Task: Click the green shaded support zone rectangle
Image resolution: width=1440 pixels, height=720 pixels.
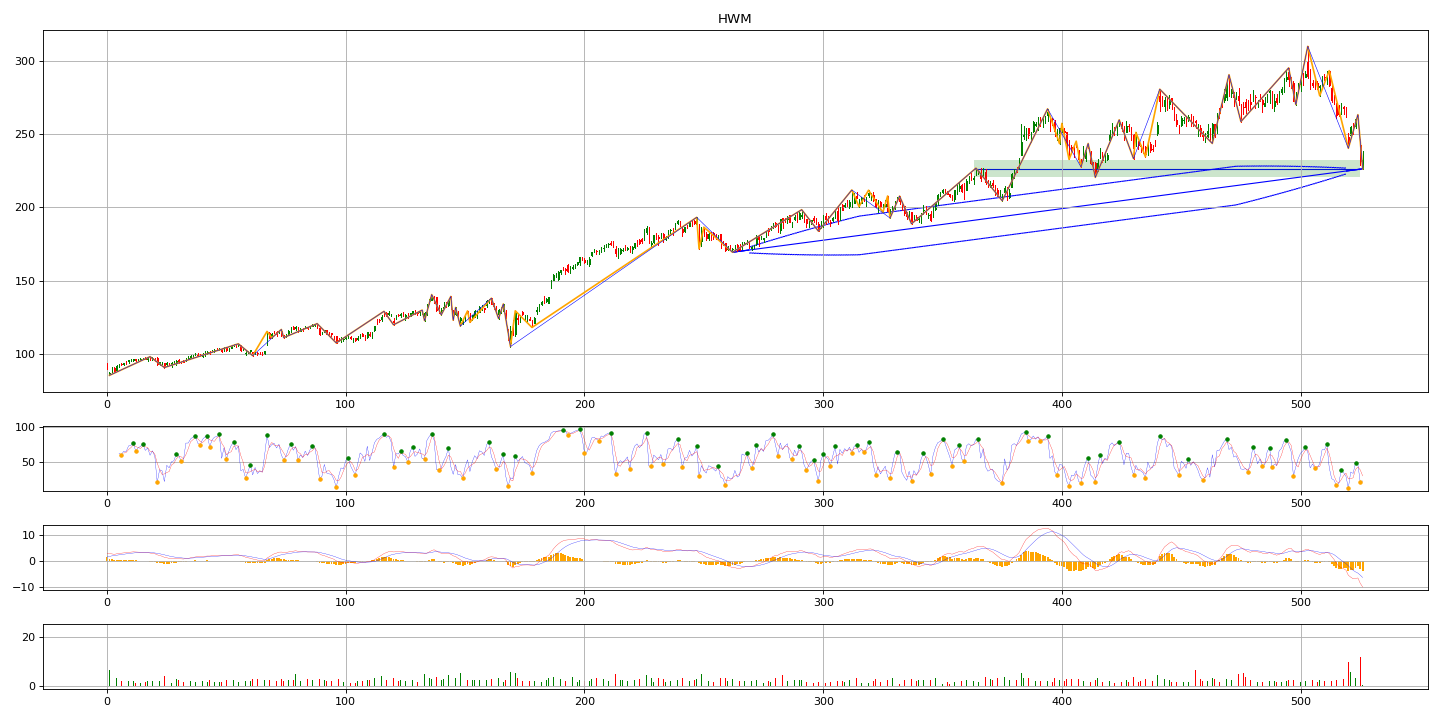Action: [x=1167, y=168]
